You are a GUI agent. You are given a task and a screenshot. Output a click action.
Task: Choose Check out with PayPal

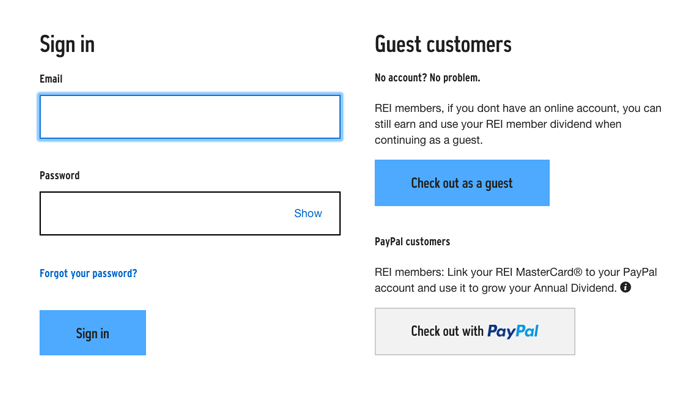tap(475, 331)
